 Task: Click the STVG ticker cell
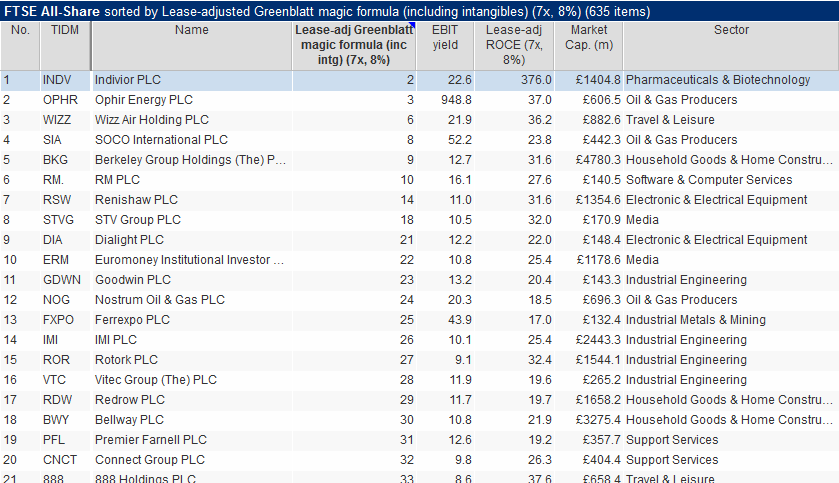coord(65,220)
